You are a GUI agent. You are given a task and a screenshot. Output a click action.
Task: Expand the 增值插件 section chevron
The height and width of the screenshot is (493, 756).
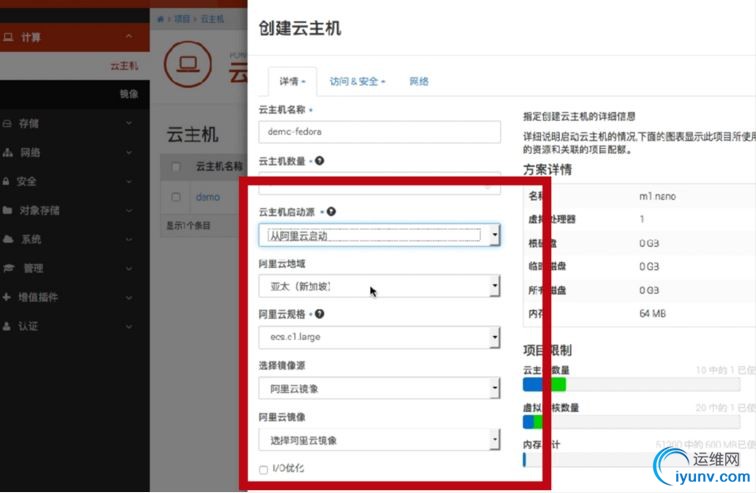tap(129, 297)
